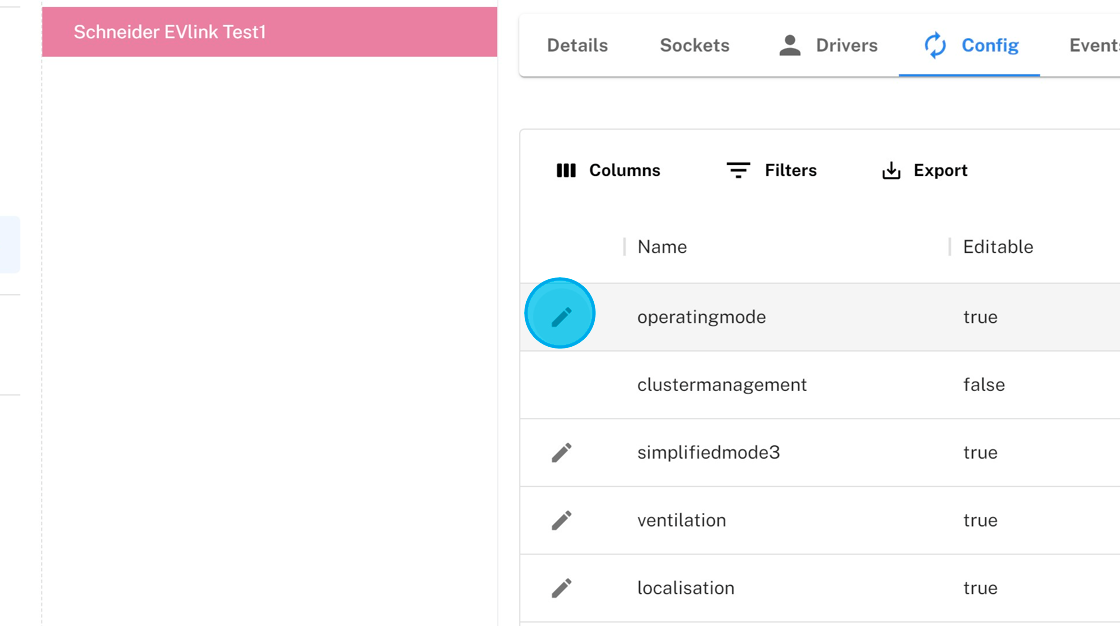Select the localisation name cell
The width and height of the screenshot is (1120, 626).
click(x=685, y=588)
